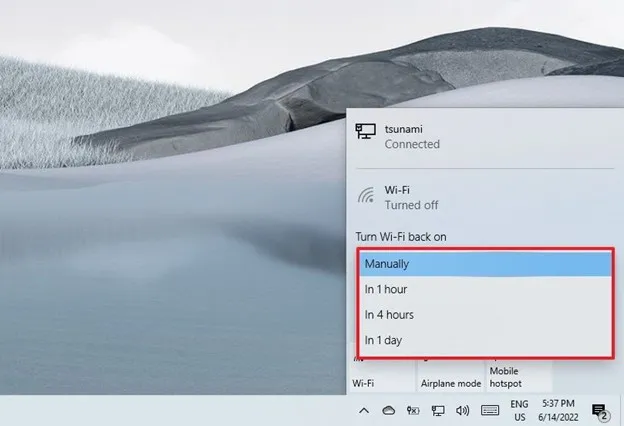Open the OneDrive cloud tray icon
The height and width of the screenshot is (426, 624).
[x=388, y=410]
